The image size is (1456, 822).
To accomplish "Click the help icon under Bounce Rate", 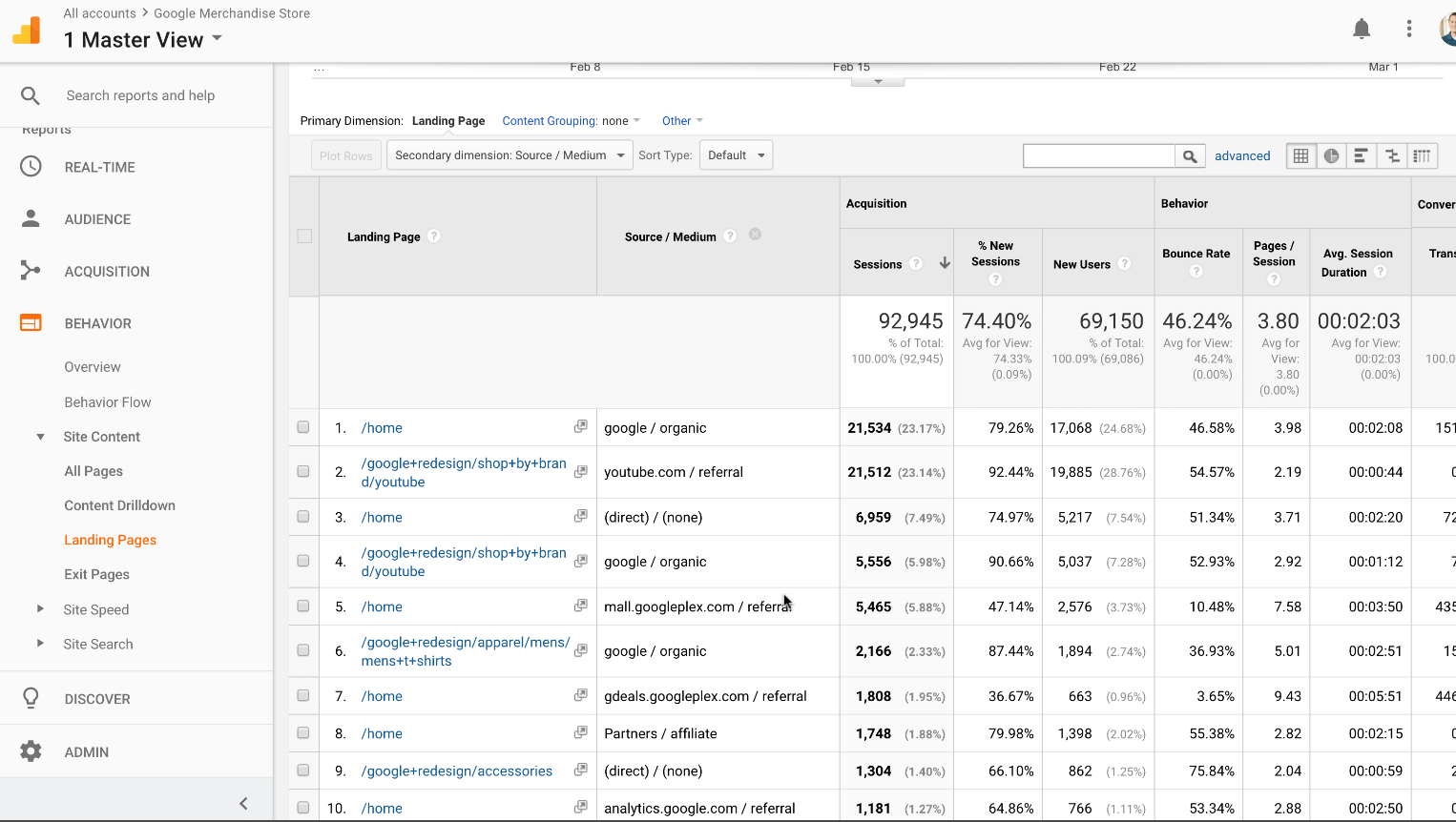I will [1196, 271].
